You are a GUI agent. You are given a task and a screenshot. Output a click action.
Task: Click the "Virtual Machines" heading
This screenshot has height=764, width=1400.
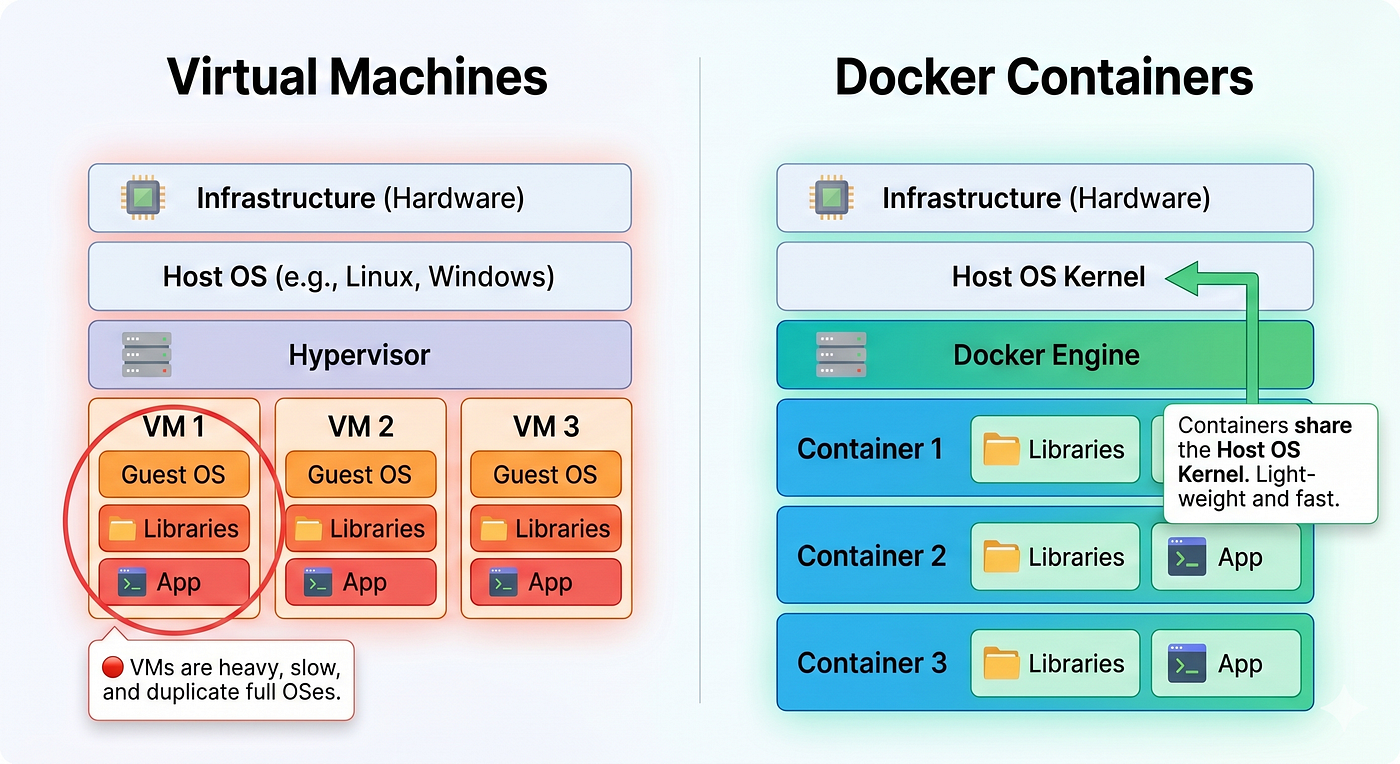[357, 77]
